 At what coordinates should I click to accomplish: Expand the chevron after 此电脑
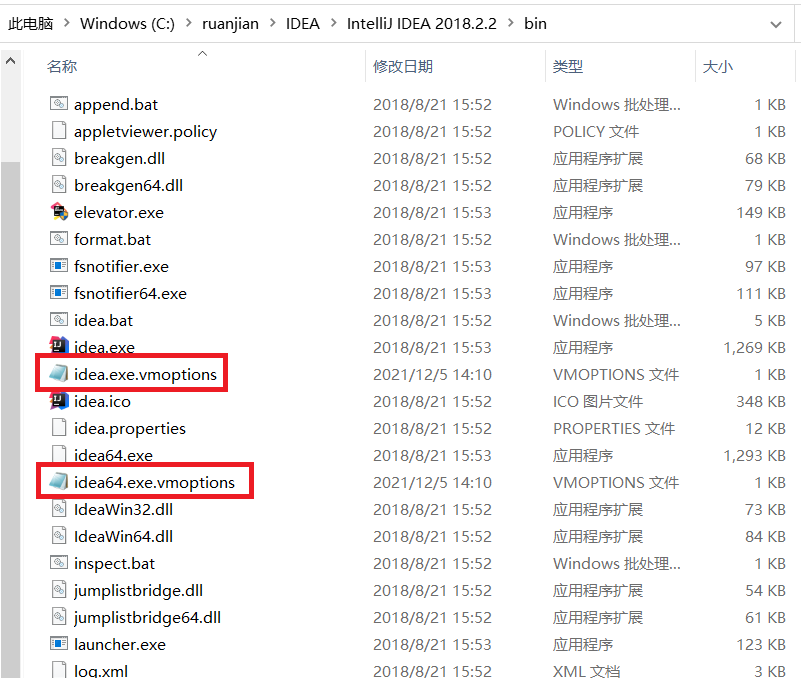(x=66, y=23)
